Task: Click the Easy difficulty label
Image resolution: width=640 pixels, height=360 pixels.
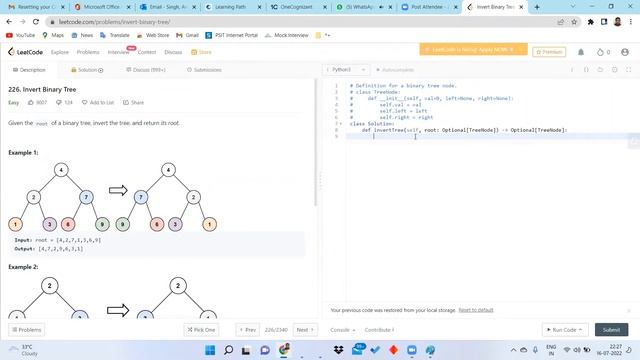Action: coord(13,102)
